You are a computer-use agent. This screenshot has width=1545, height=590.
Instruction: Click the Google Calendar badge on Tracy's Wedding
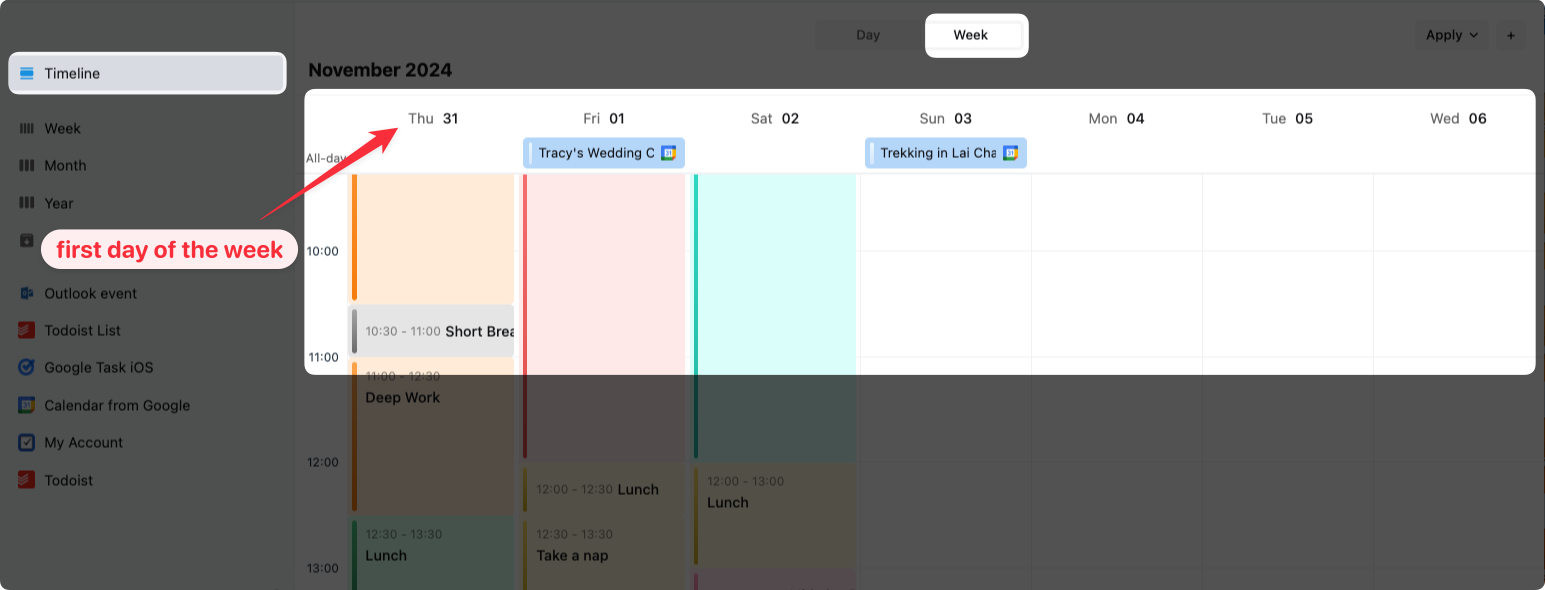tap(669, 153)
